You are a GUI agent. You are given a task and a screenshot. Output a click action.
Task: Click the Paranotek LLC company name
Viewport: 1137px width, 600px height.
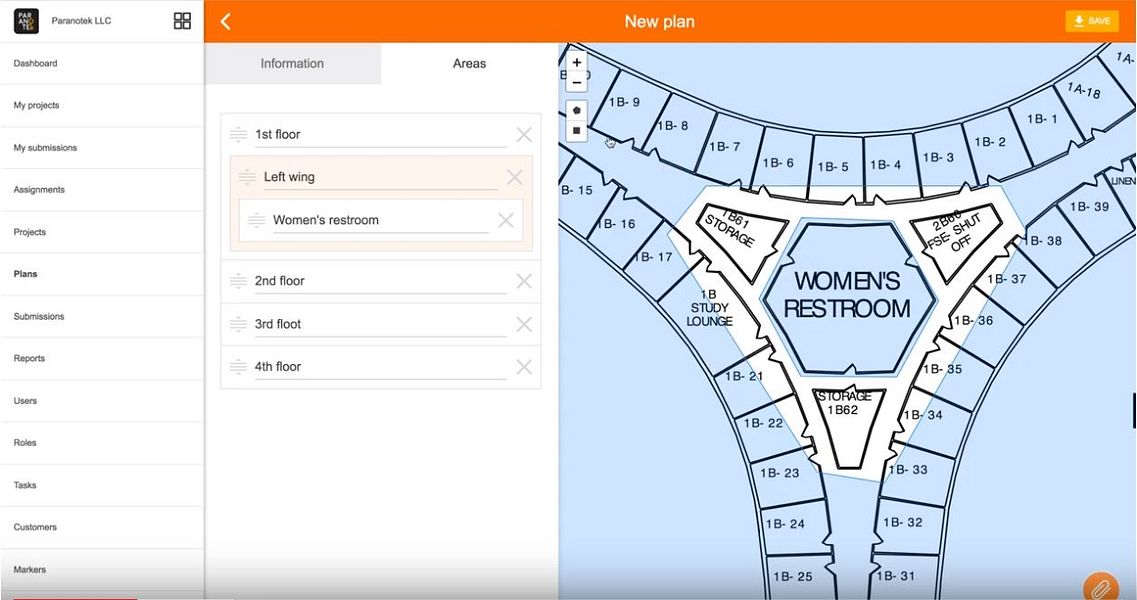point(81,21)
